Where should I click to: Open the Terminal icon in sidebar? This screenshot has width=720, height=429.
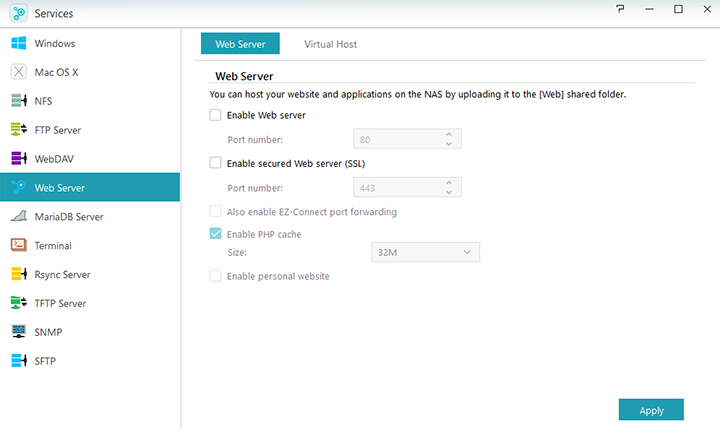pos(18,245)
